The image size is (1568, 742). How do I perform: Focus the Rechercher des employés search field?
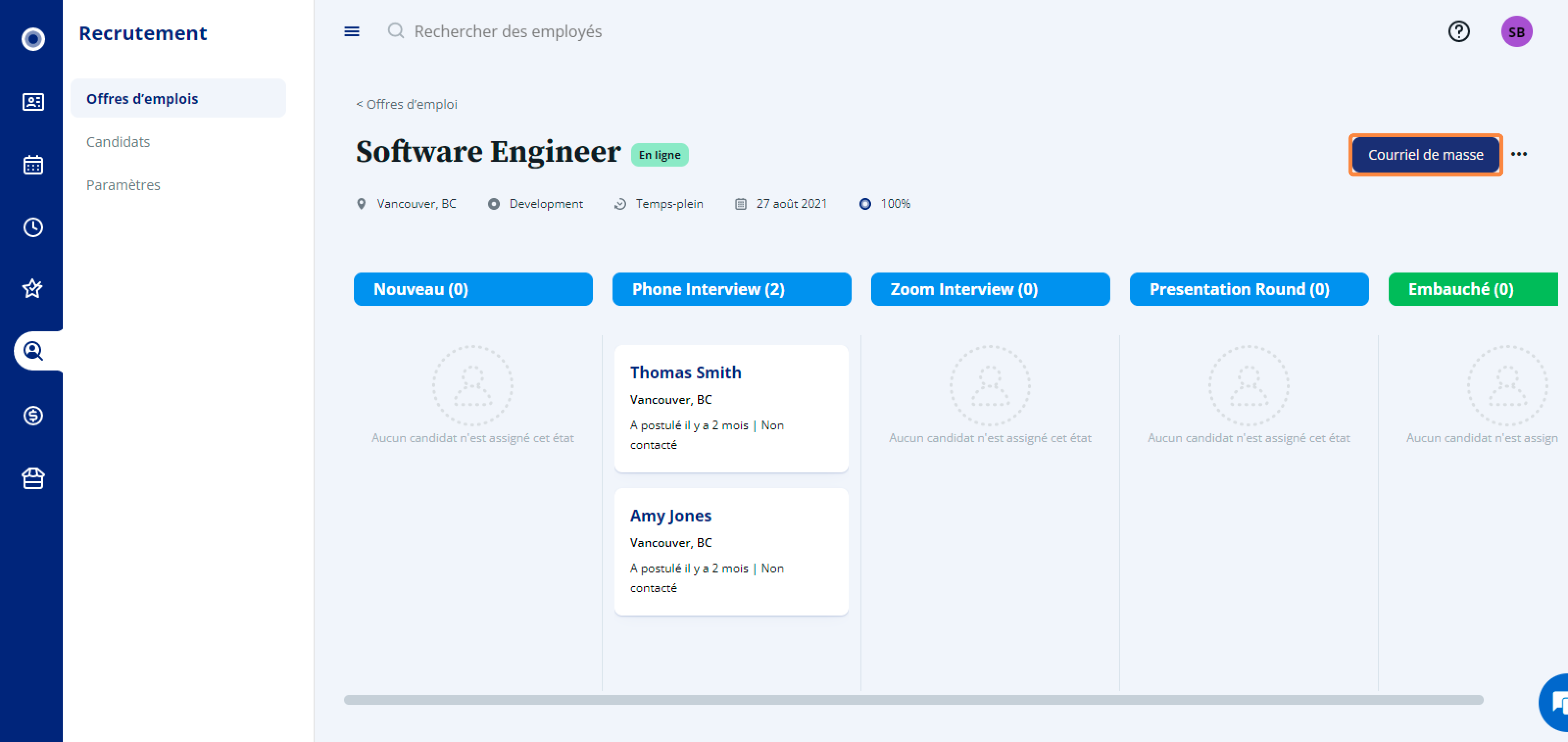(x=508, y=31)
